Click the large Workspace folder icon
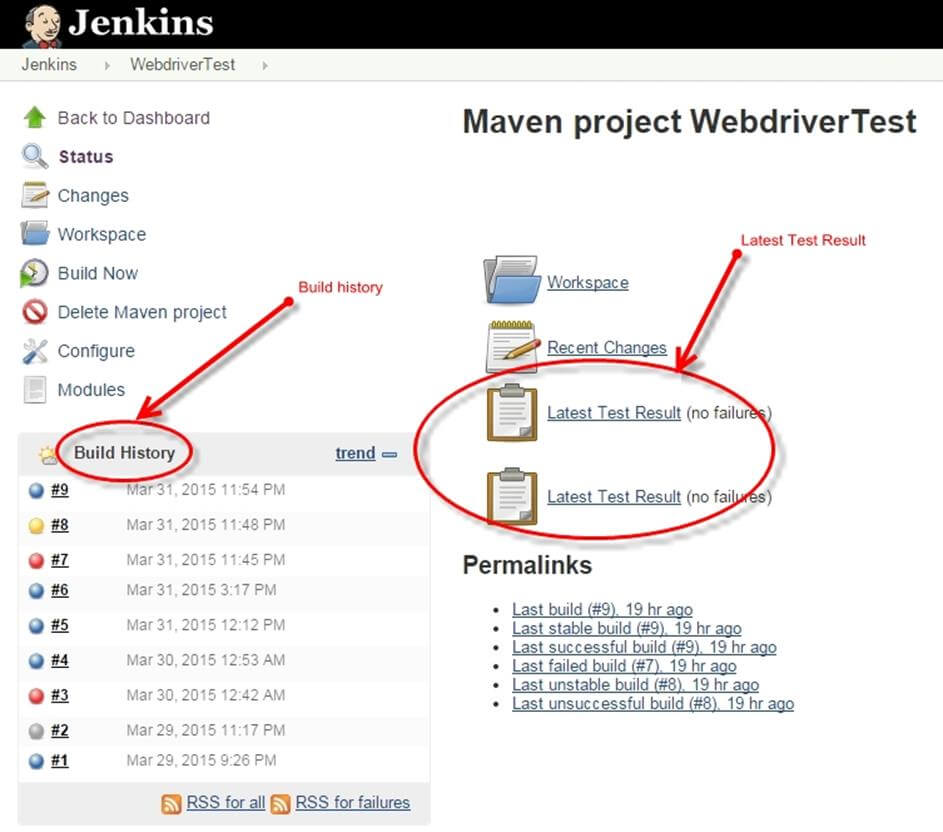The image size is (943, 832). click(511, 279)
